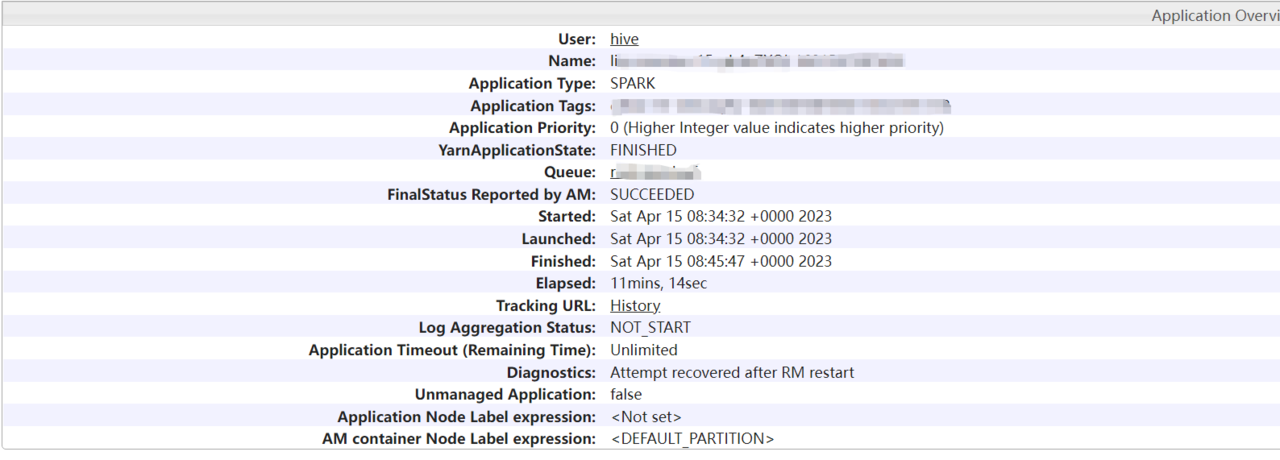
Task: Select the FINISHED YarnApplicationState value
Action: [x=643, y=150]
